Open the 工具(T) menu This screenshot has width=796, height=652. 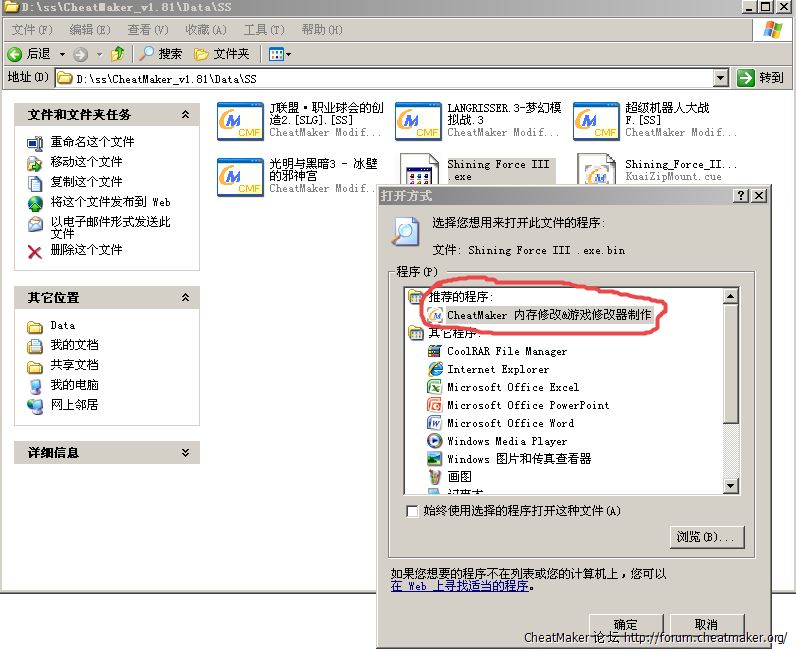click(x=262, y=30)
